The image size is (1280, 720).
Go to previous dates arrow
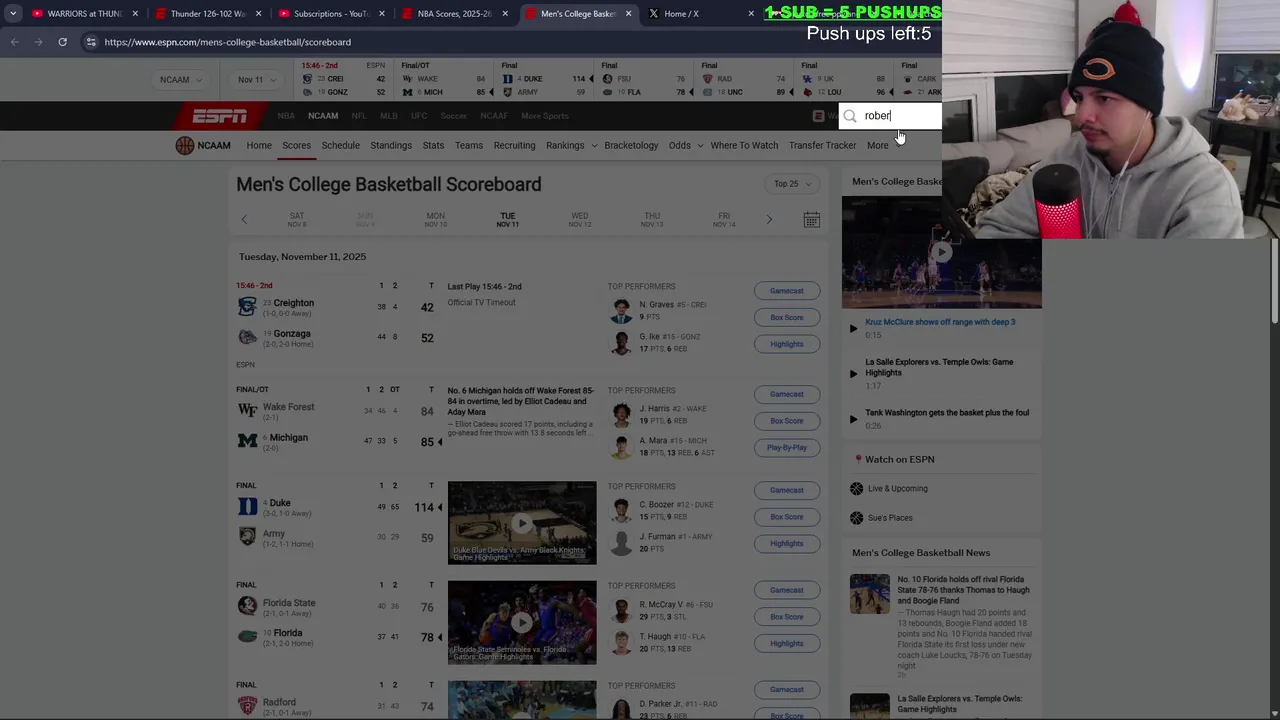pyautogui.click(x=244, y=219)
